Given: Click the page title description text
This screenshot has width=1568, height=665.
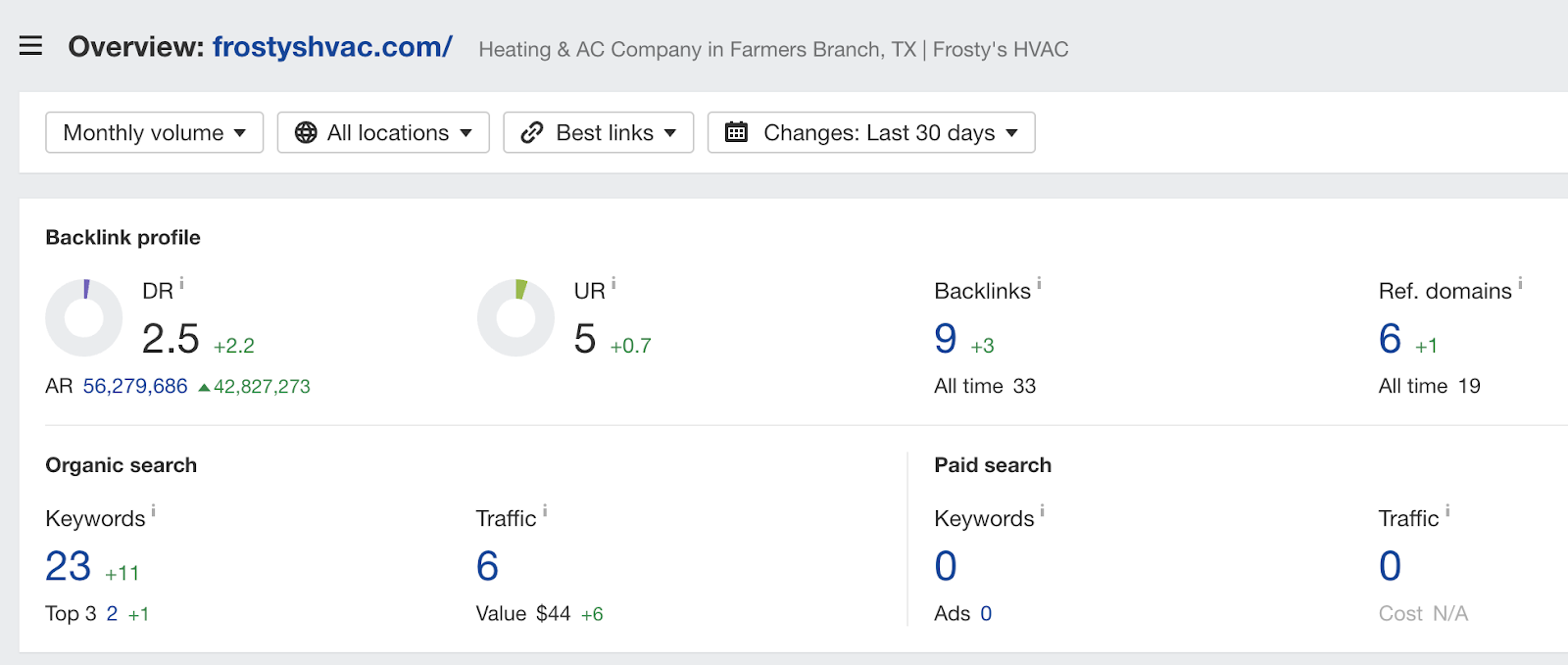Looking at the screenshot, I should point(773,49).
